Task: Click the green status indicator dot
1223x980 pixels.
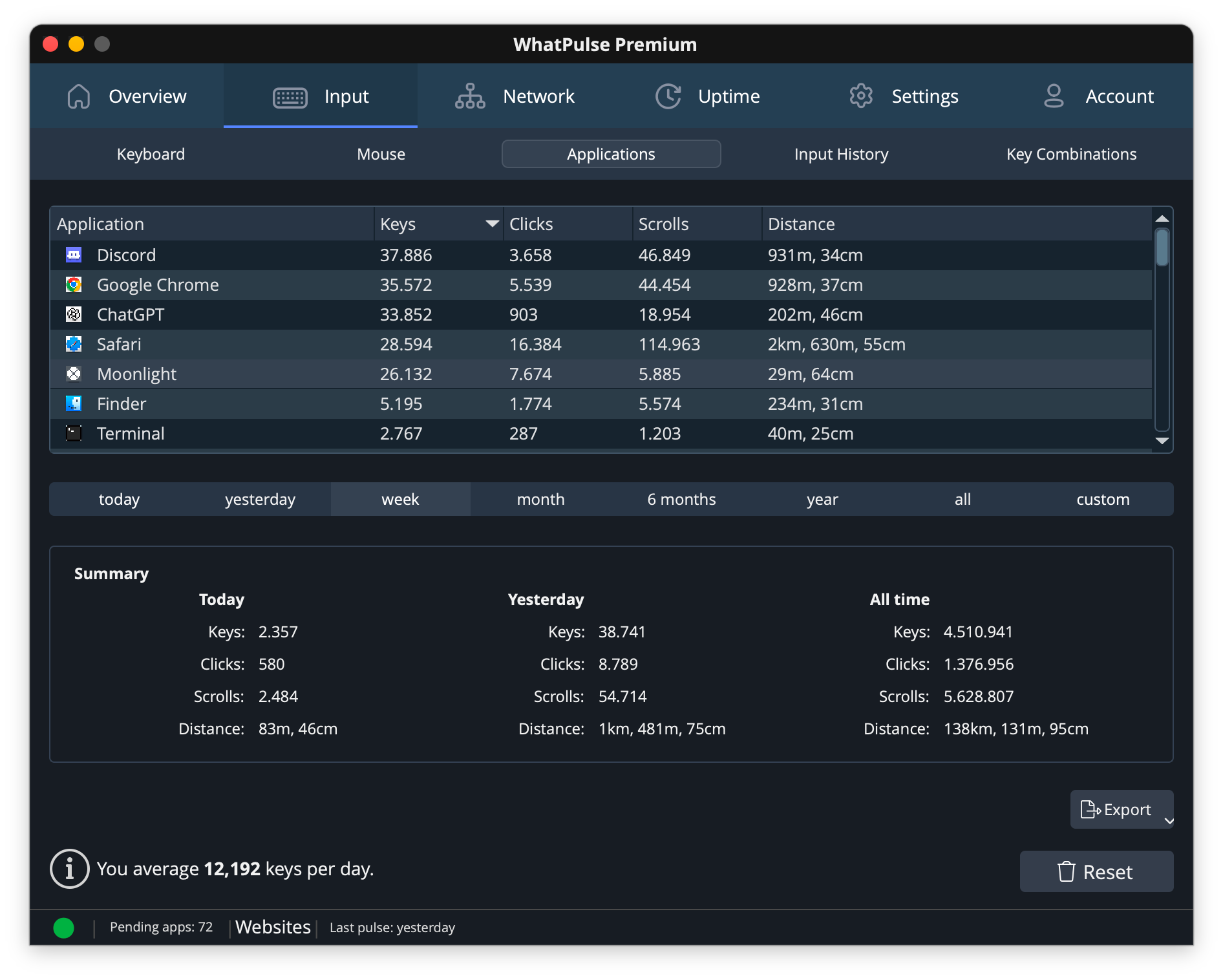Action: click(63, 928)
